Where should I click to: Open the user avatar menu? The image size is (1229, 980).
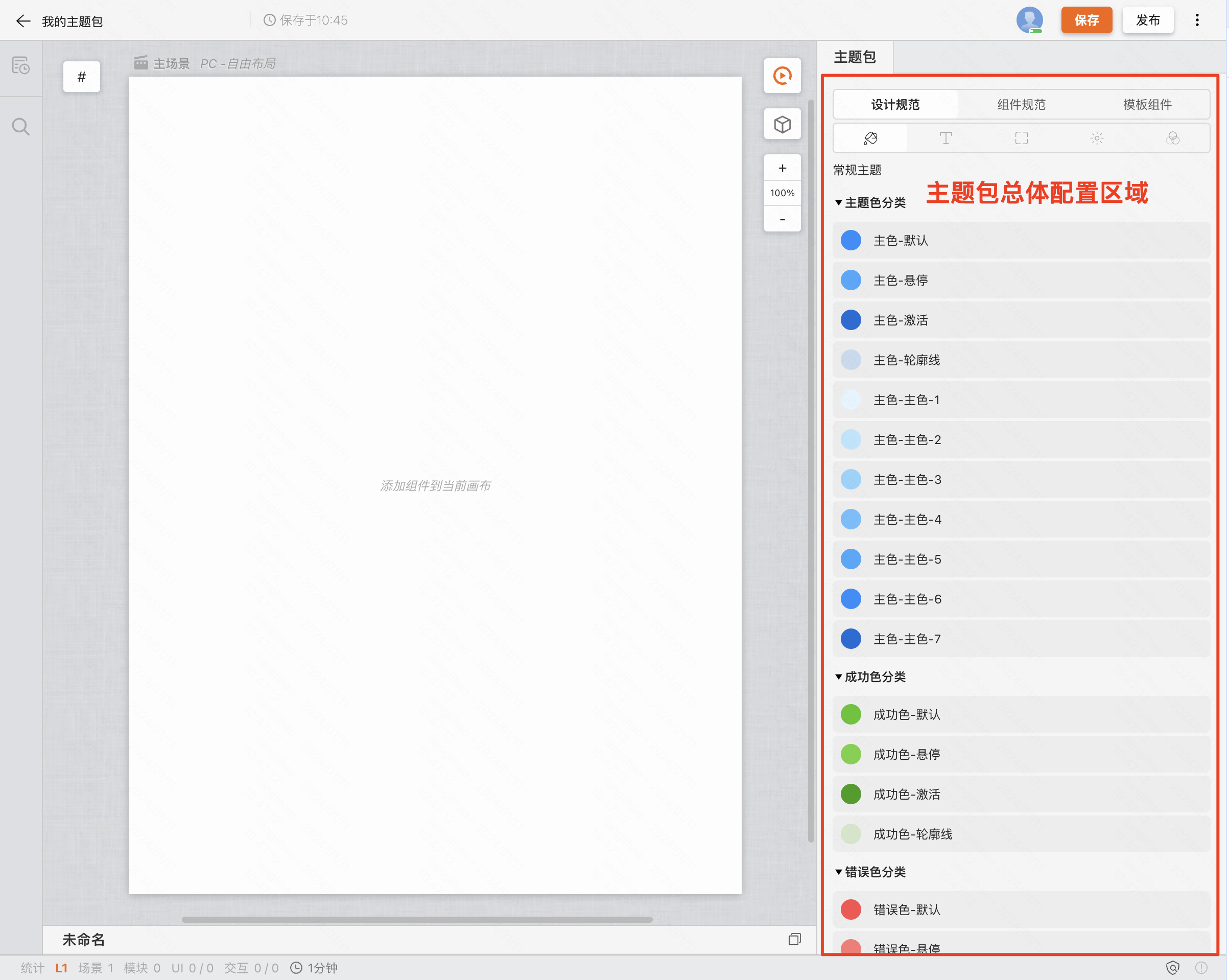point(1029,20)
